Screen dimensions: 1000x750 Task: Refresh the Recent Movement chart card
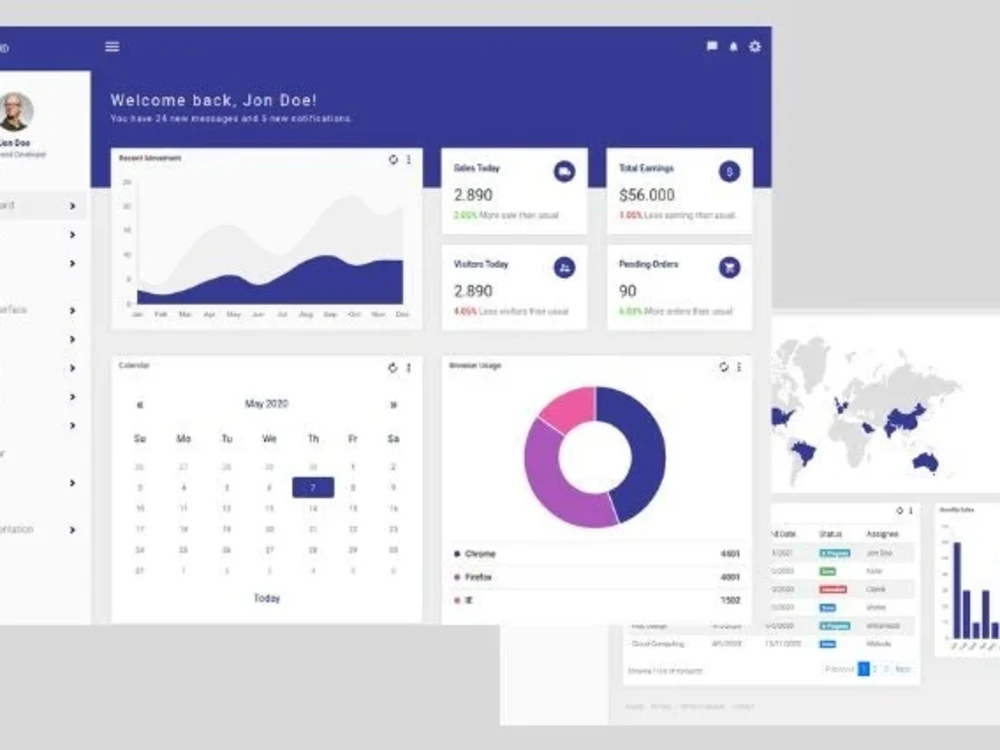click(393, 159)
